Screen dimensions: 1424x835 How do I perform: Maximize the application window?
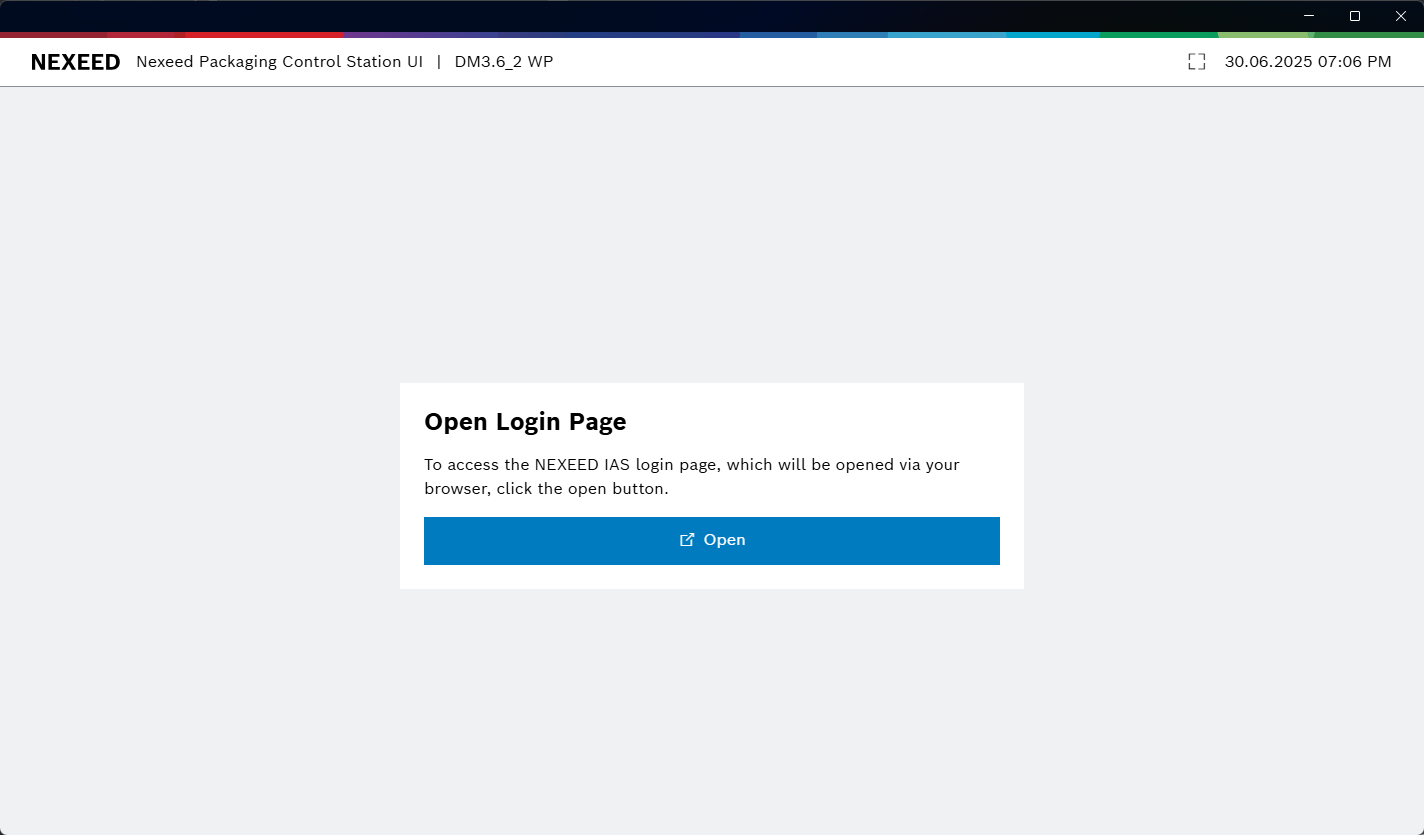[1355, 16]
